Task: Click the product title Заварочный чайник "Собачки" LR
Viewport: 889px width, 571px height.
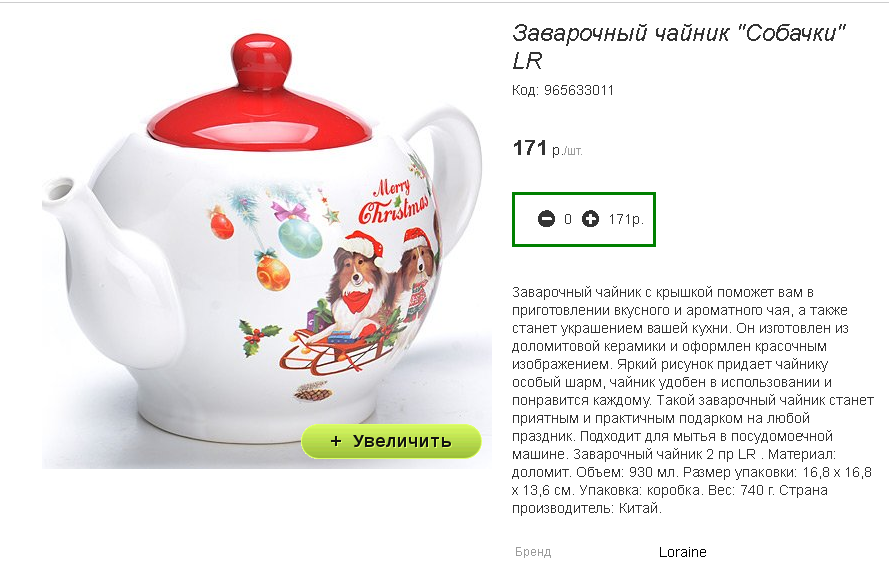Action: tap(678, 46)
